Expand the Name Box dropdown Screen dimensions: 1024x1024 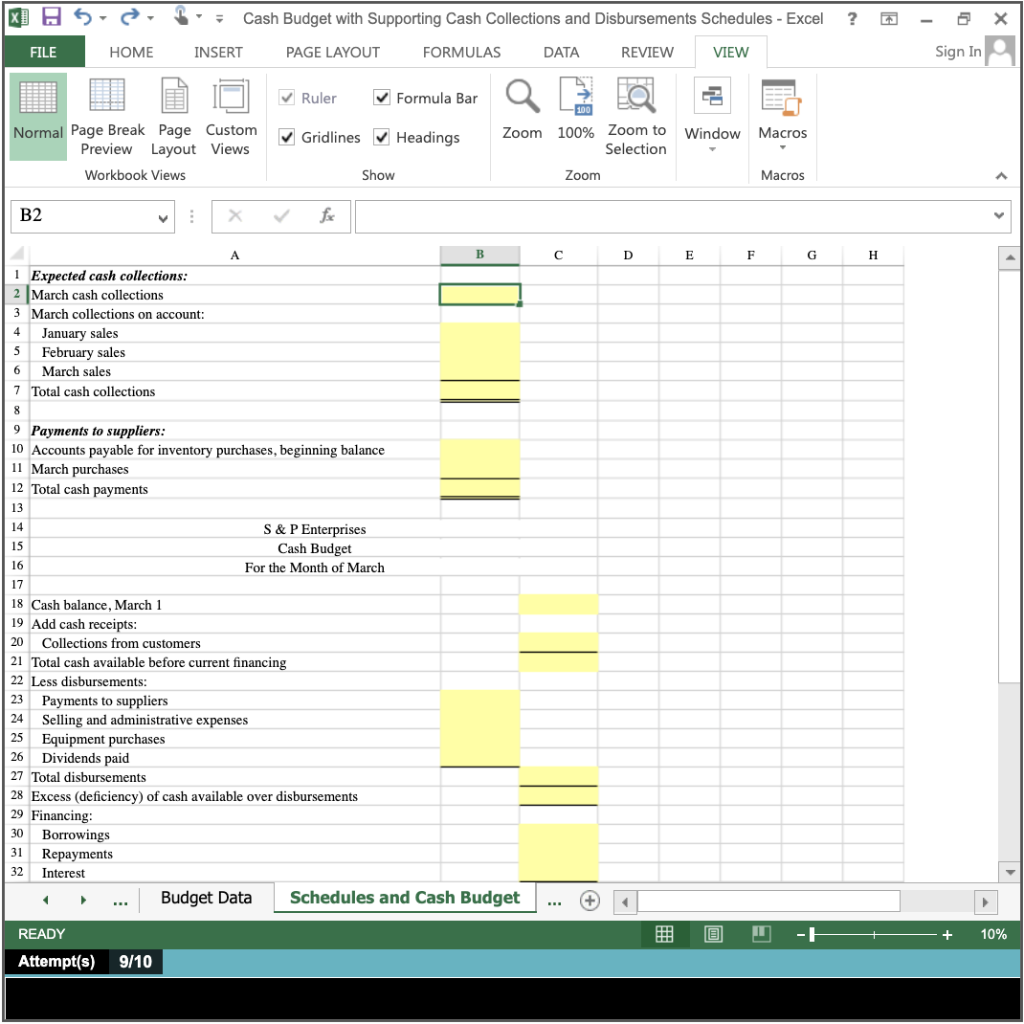[165, 216]
